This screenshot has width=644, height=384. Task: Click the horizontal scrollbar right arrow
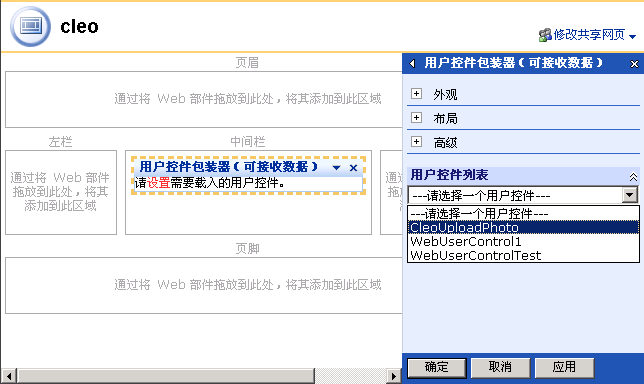[394, 376]
